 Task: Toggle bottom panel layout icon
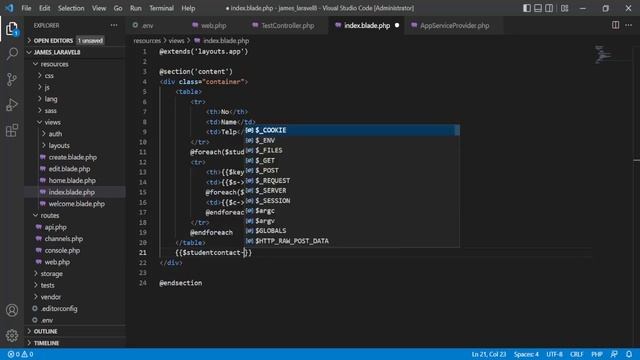point(538,8)
